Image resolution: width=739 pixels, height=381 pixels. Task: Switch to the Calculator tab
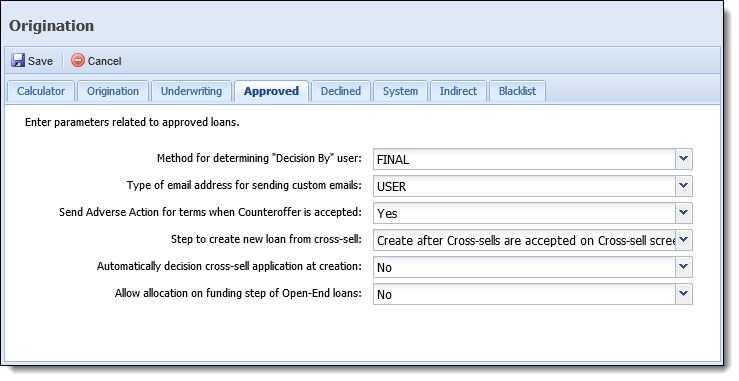point(41,91)
